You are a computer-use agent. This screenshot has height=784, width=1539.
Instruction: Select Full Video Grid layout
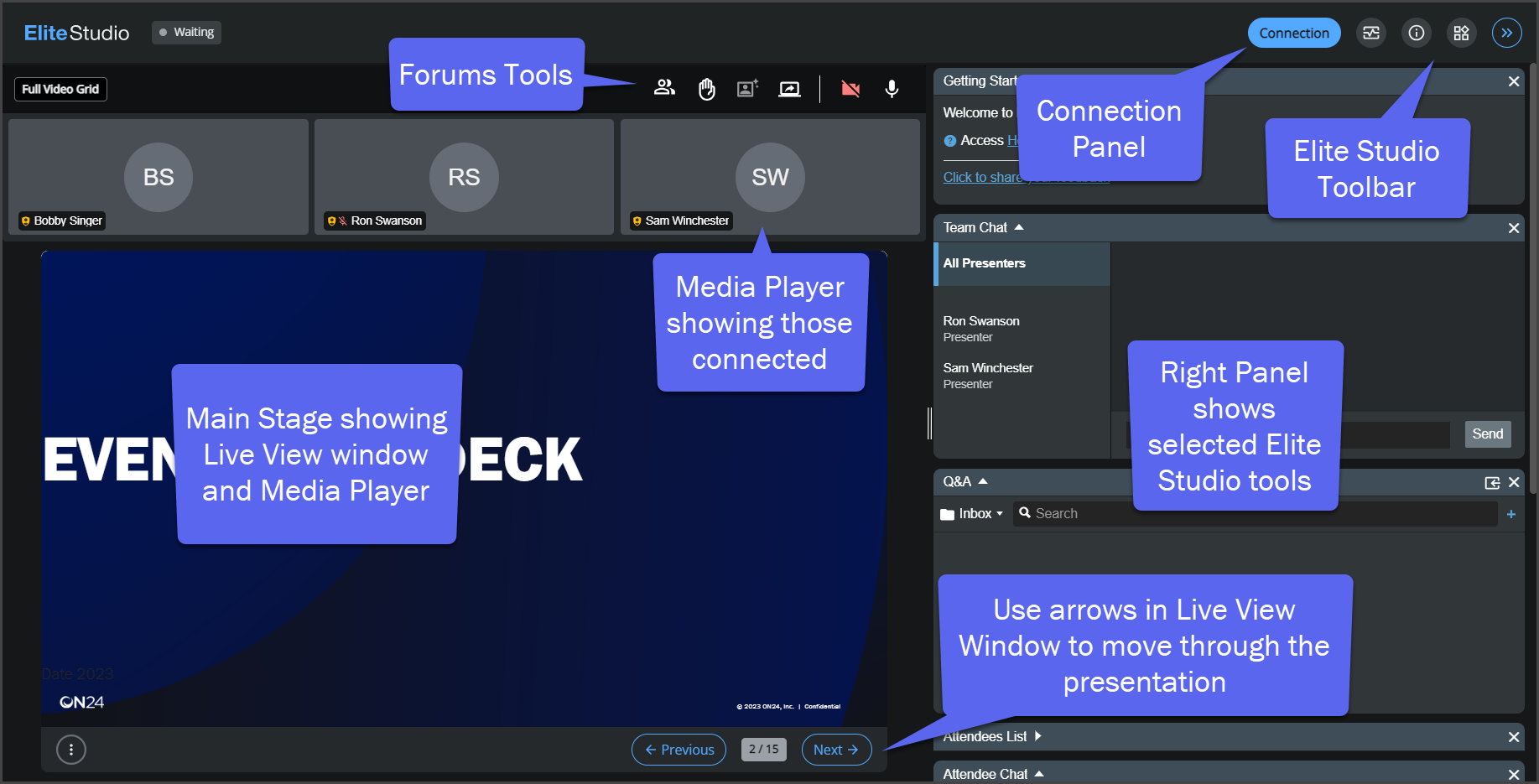[x=60, y=89]
